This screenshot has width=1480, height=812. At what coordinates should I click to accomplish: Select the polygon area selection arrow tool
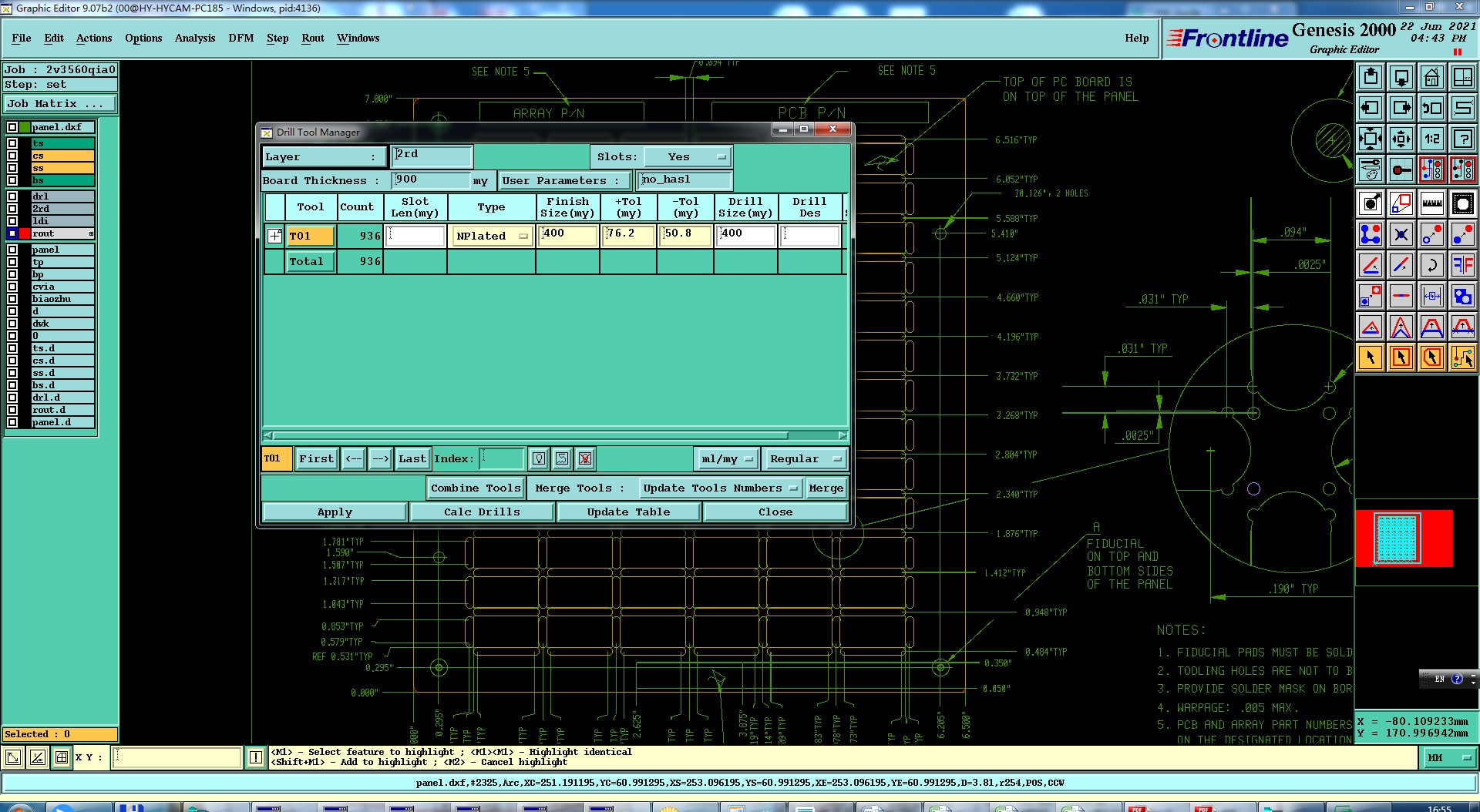[1432, 357]
